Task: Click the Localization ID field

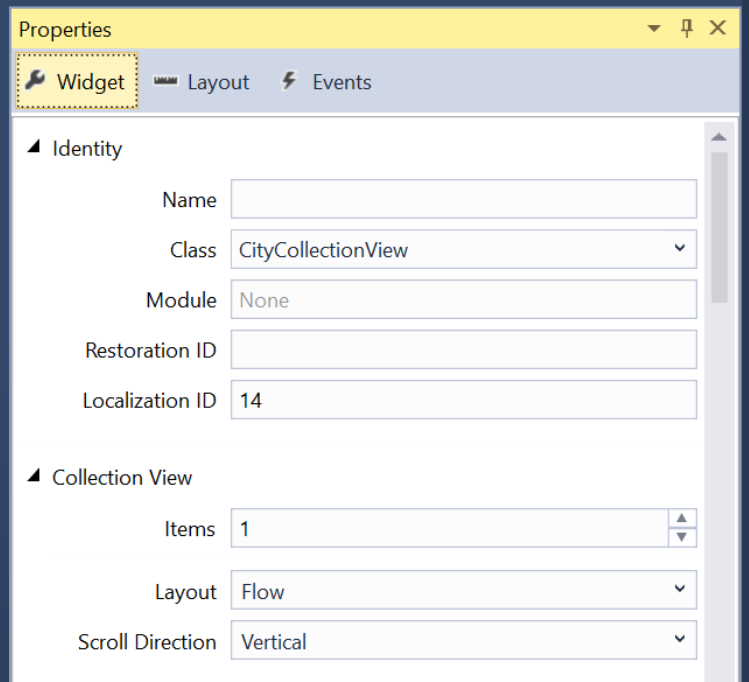Action: click(463, 400)
